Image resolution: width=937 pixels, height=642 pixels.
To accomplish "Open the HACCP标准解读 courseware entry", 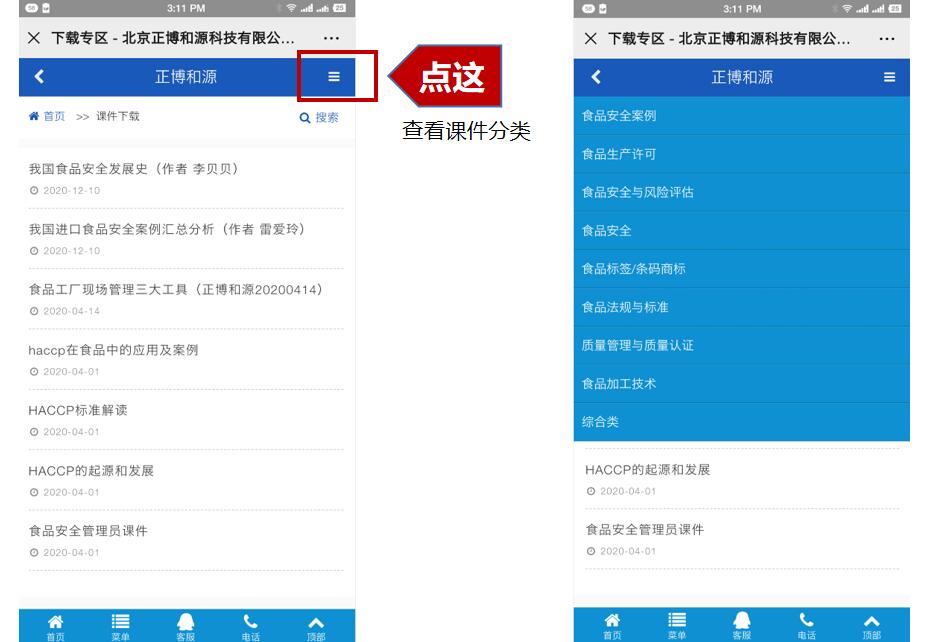I will point(78,410).
